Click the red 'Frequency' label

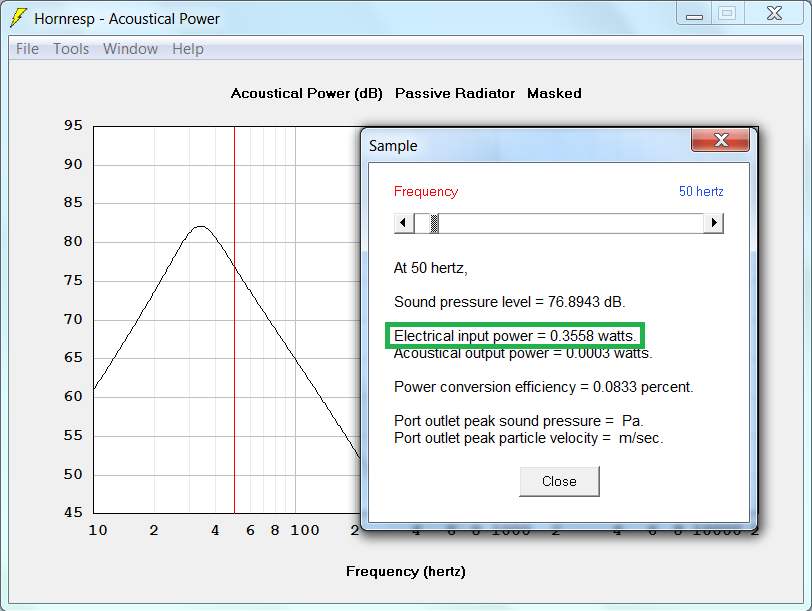tap(426, 192)
